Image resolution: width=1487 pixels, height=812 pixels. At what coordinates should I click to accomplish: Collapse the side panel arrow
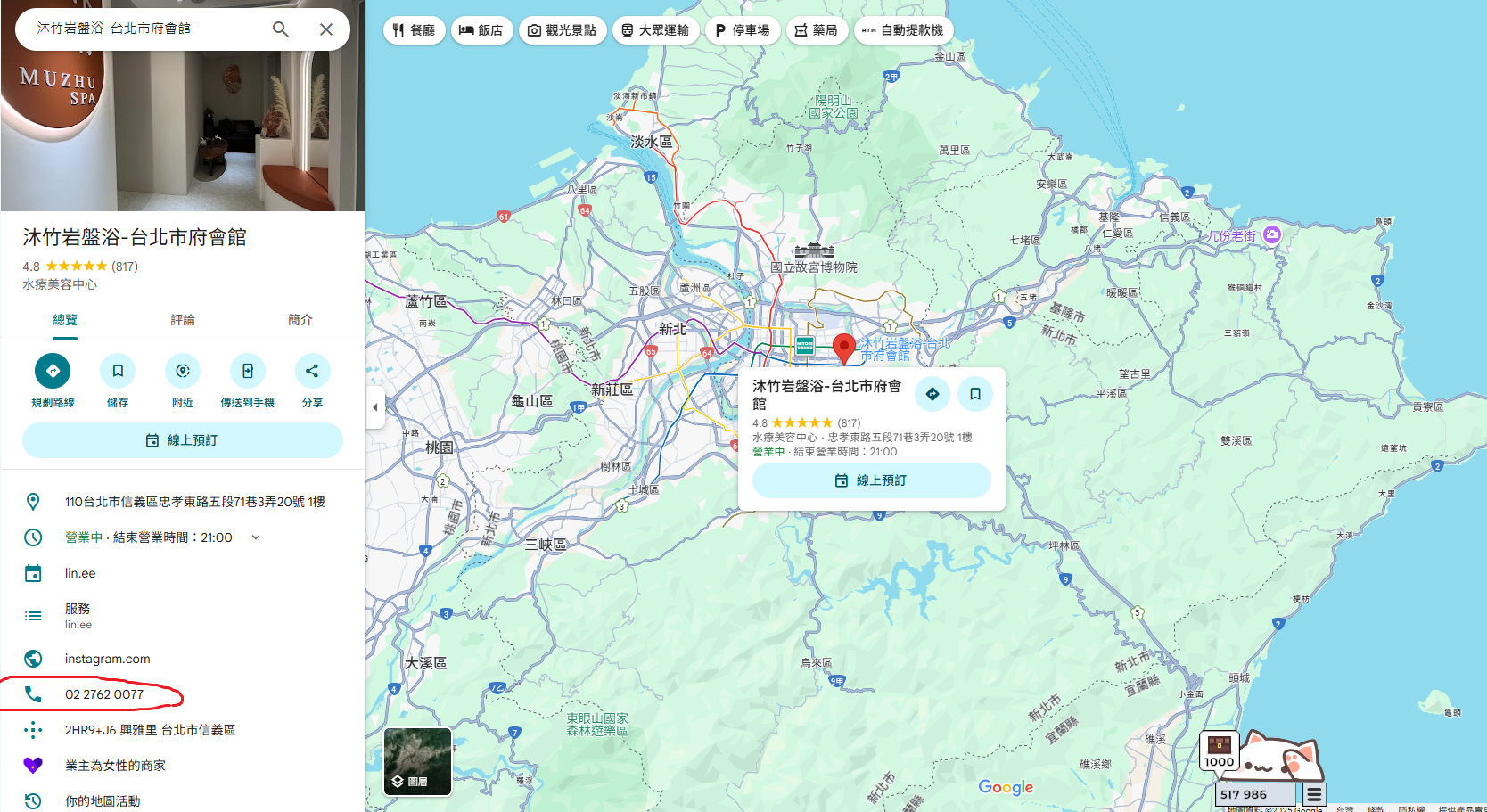coord(375,407)
